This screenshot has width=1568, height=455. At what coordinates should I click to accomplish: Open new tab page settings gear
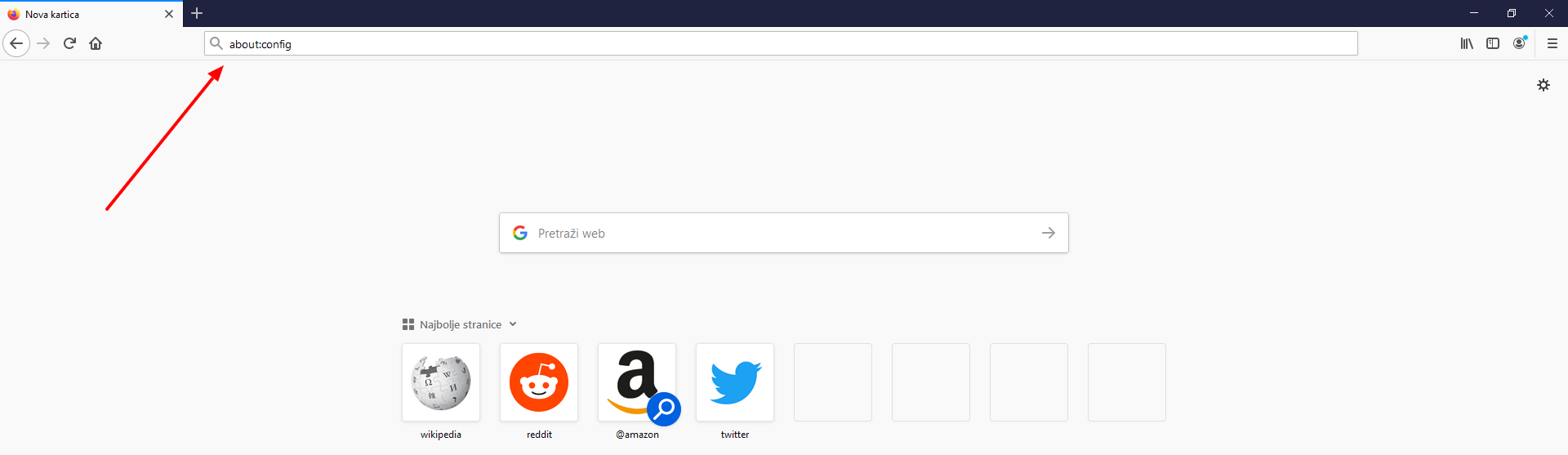(x=1543, y=85)
